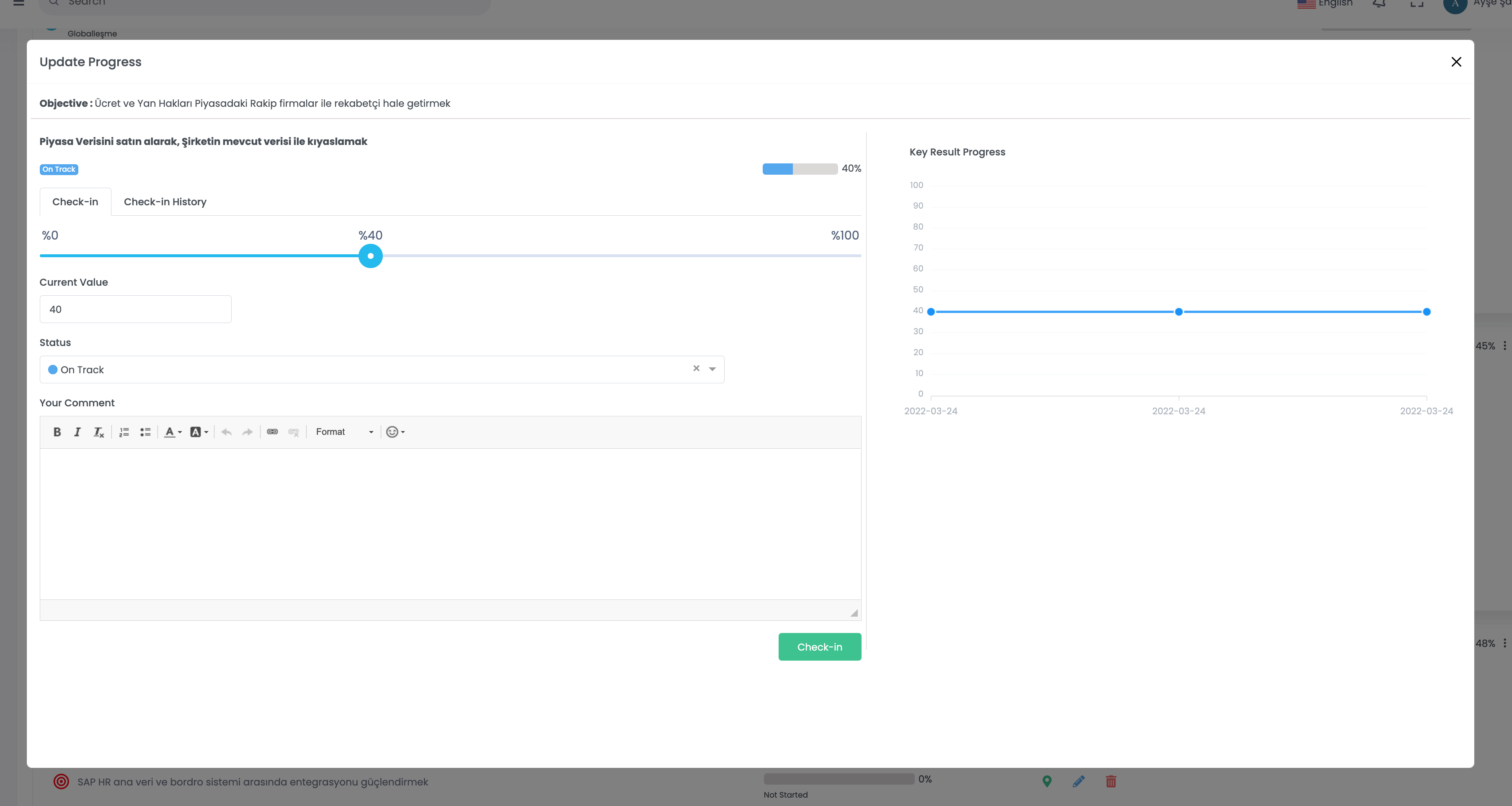Expand the Status dropdown arrow

(x=712, y=369)
